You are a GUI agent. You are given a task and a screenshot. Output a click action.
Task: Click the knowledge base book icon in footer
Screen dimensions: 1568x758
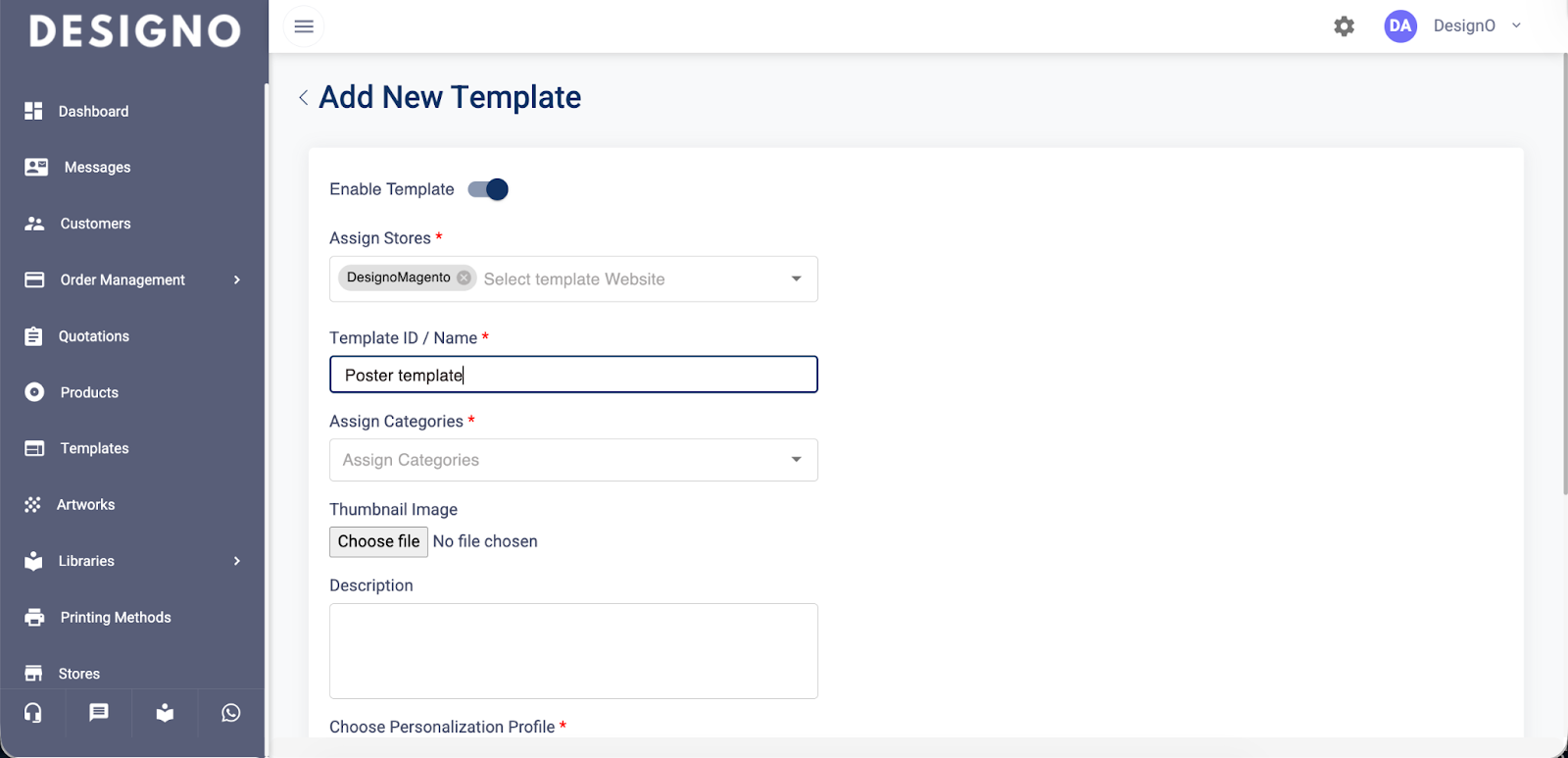[165, 713]
